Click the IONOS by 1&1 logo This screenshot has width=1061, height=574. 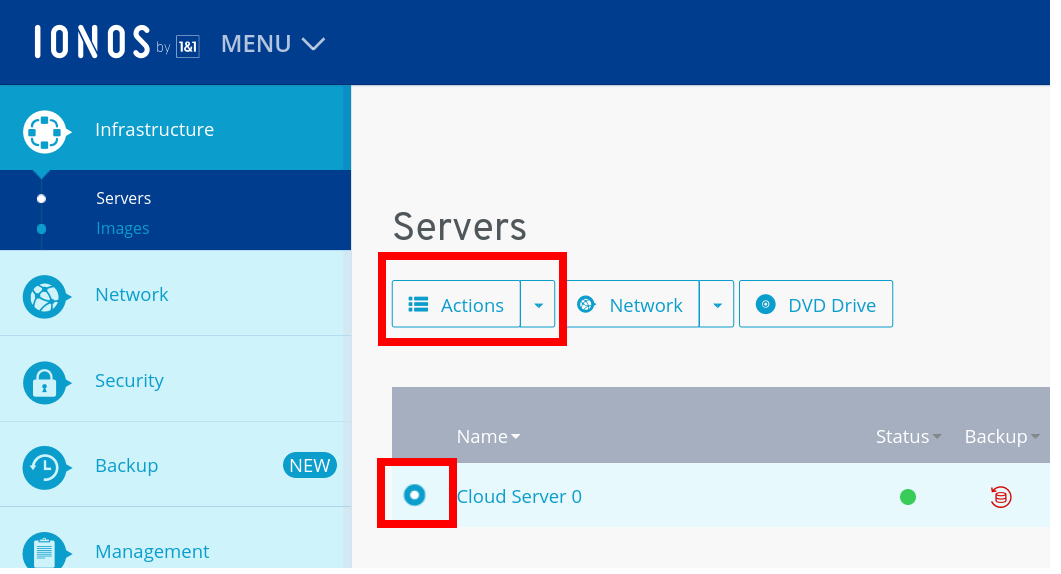[117, 42]
